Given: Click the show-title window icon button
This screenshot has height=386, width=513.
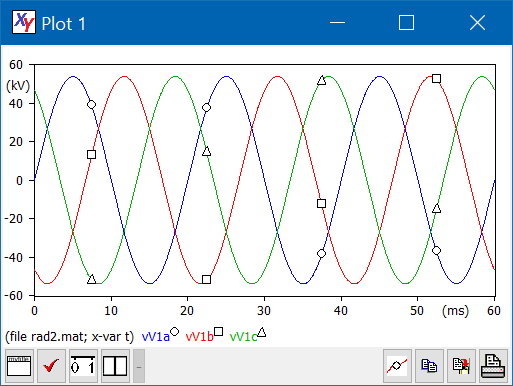Looking at the screenshot, I should click(x=19, y=366).
